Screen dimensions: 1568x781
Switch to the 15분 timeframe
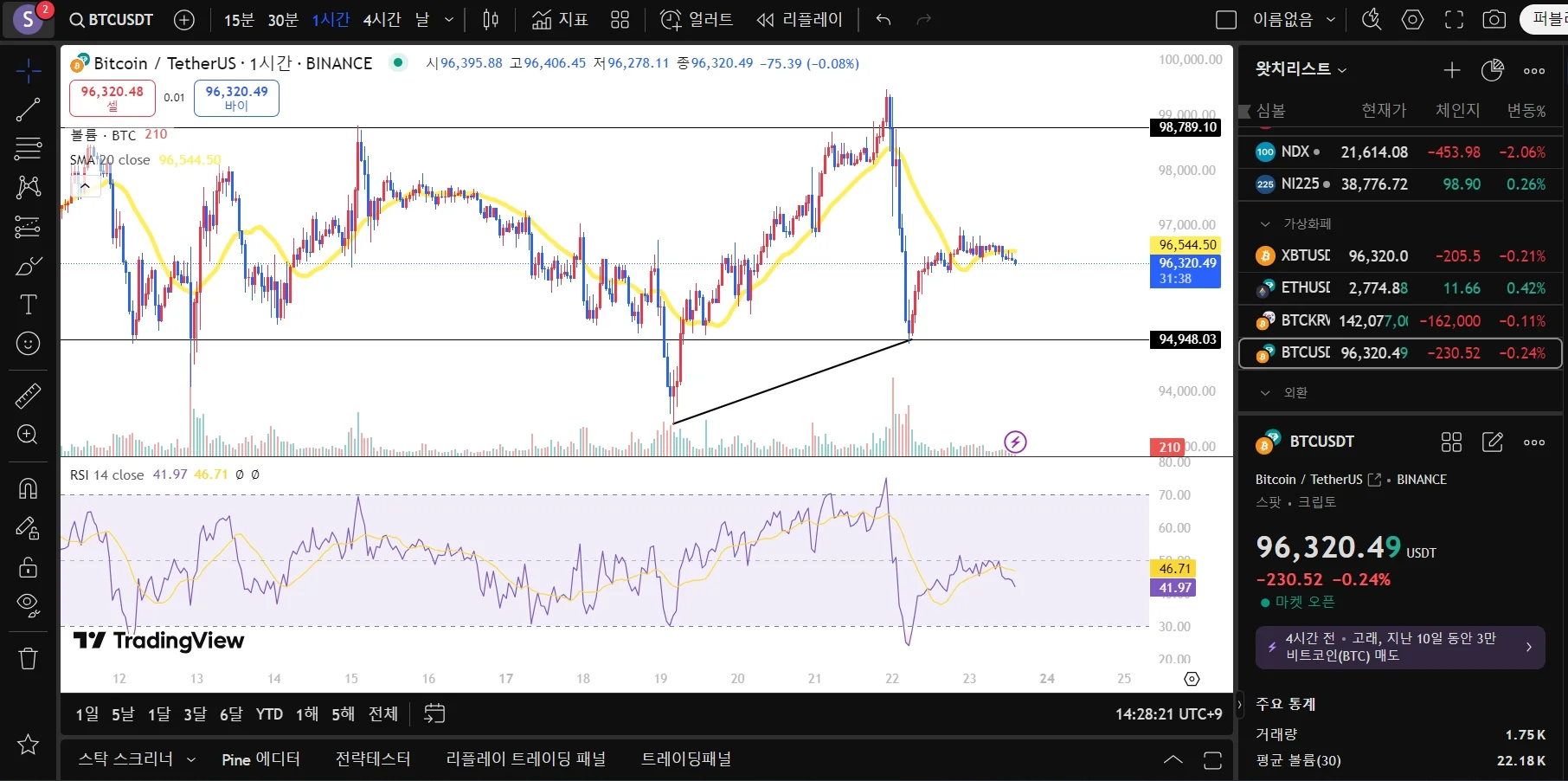(239, 19)
